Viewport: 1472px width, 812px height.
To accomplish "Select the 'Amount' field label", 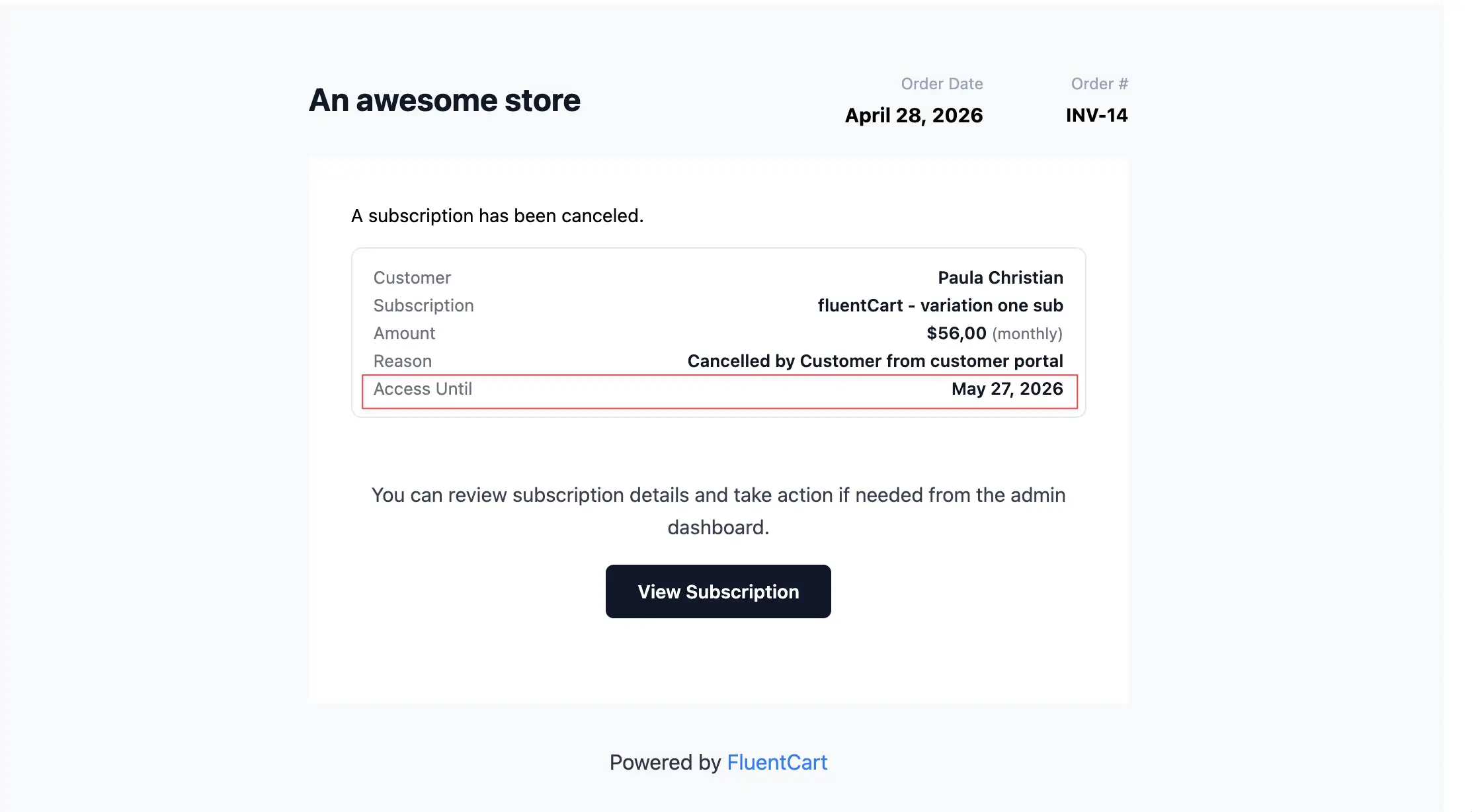I will coord(404,333).
